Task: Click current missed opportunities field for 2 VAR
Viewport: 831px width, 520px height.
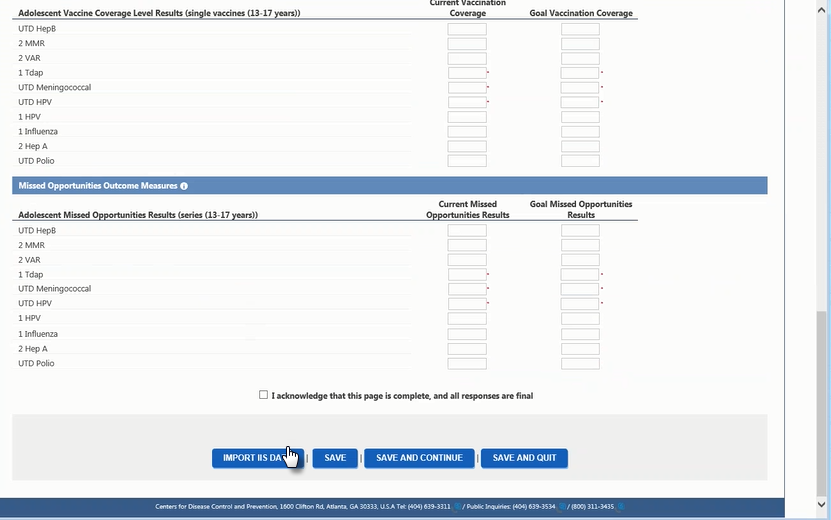Action: click(467, 260)
